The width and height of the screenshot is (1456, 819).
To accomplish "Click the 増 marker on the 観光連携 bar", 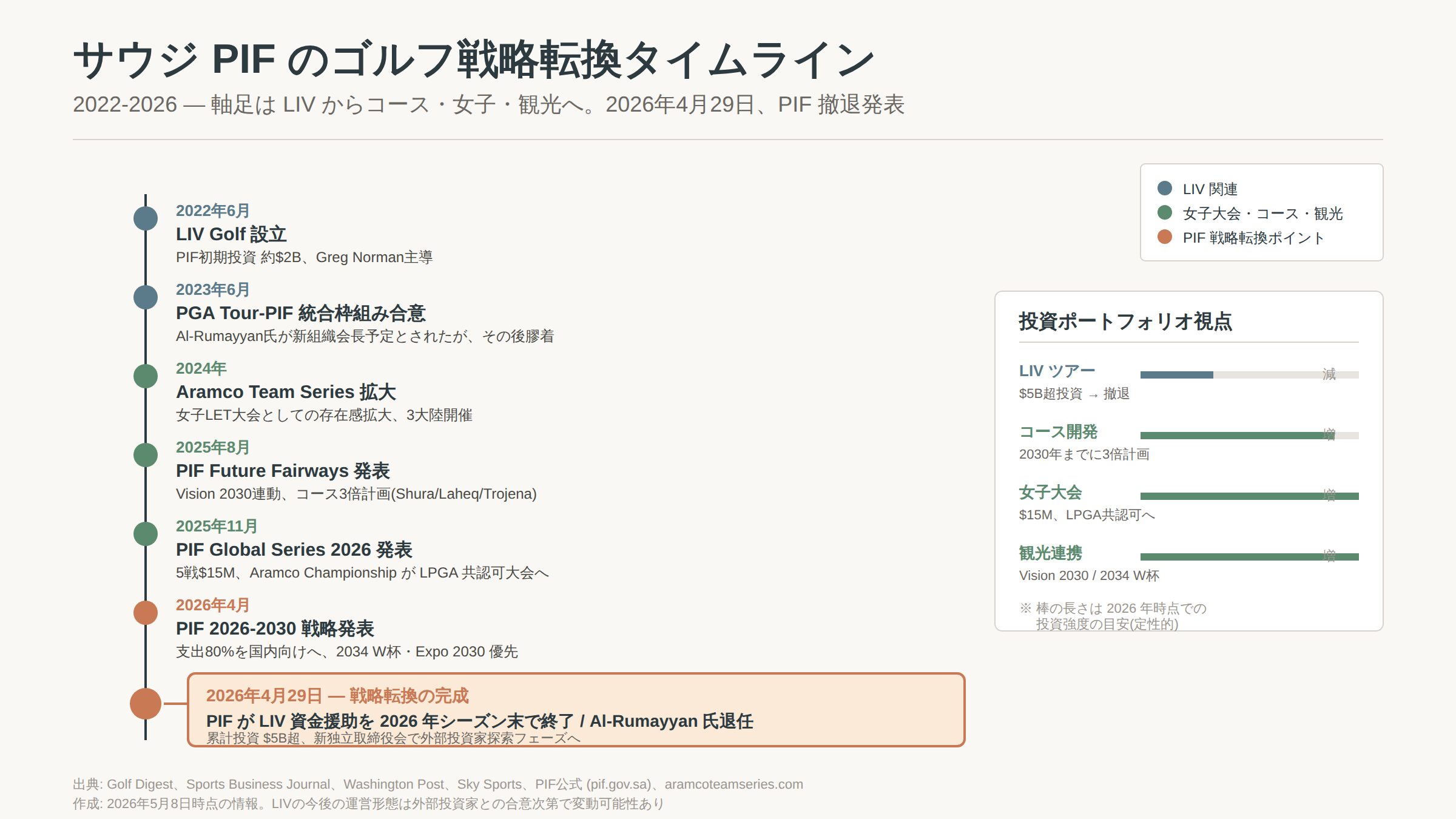I will pos(1329,556).
